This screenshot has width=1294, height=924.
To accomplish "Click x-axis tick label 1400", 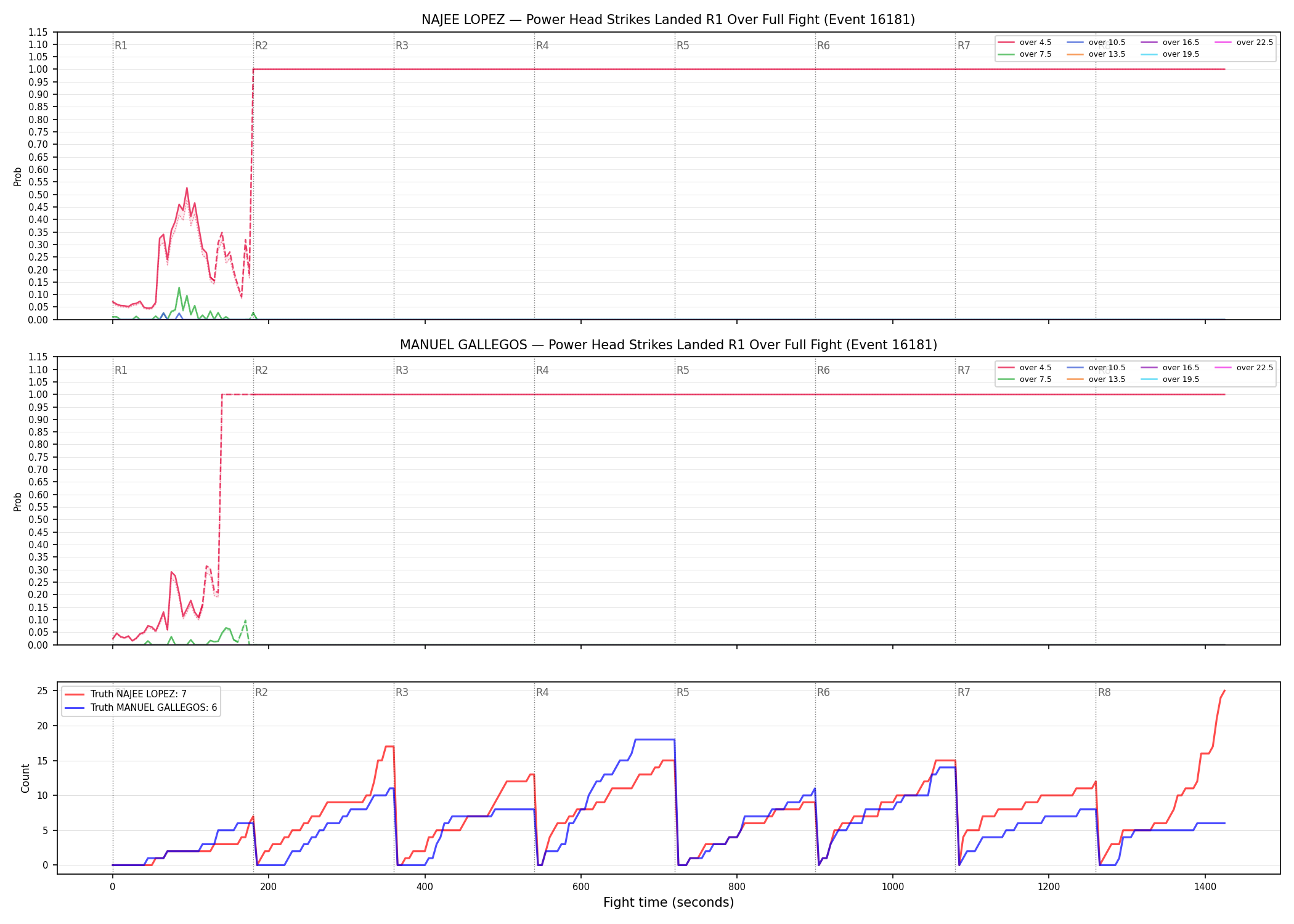I will pos(1205,887).
